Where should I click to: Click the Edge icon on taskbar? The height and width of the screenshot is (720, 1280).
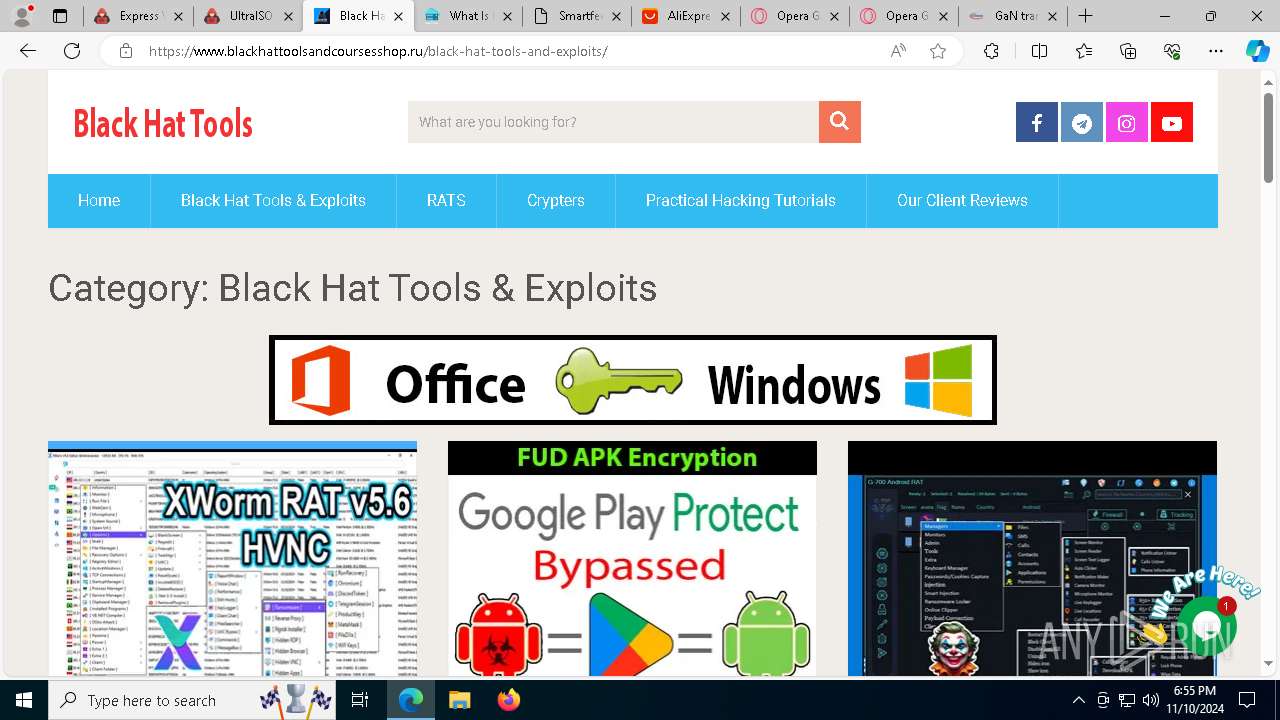point(411,700)
